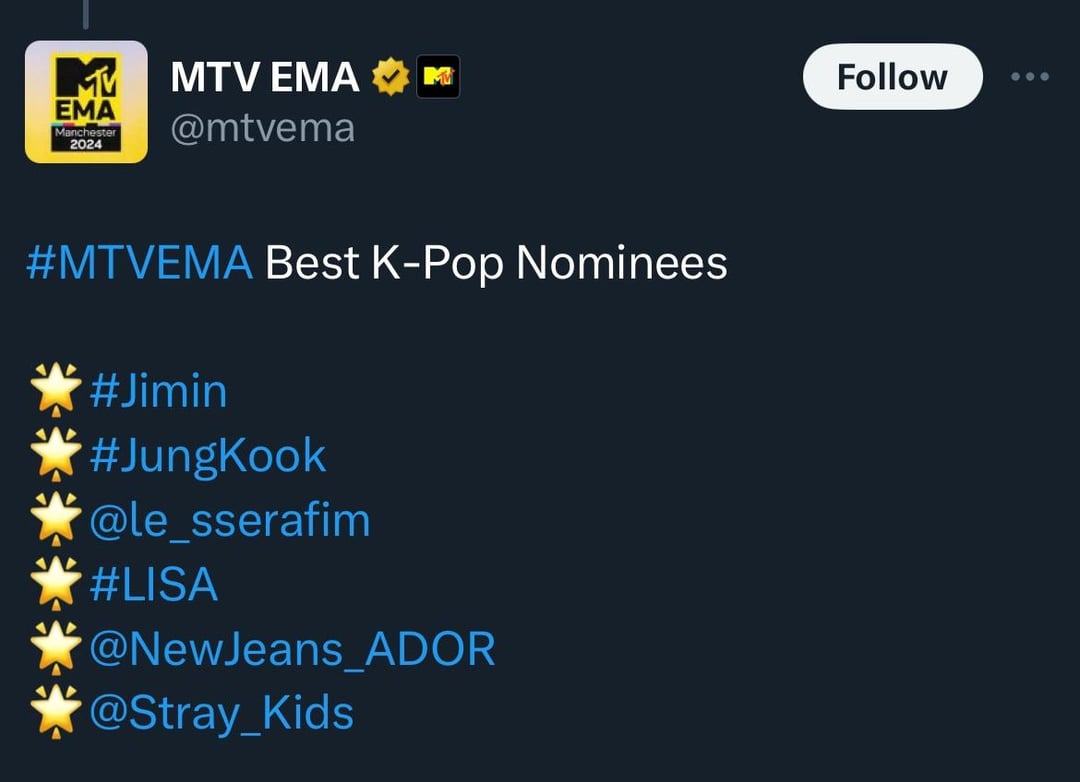
Task: Select the #Jimin hashtag
Action: [158, 391]
